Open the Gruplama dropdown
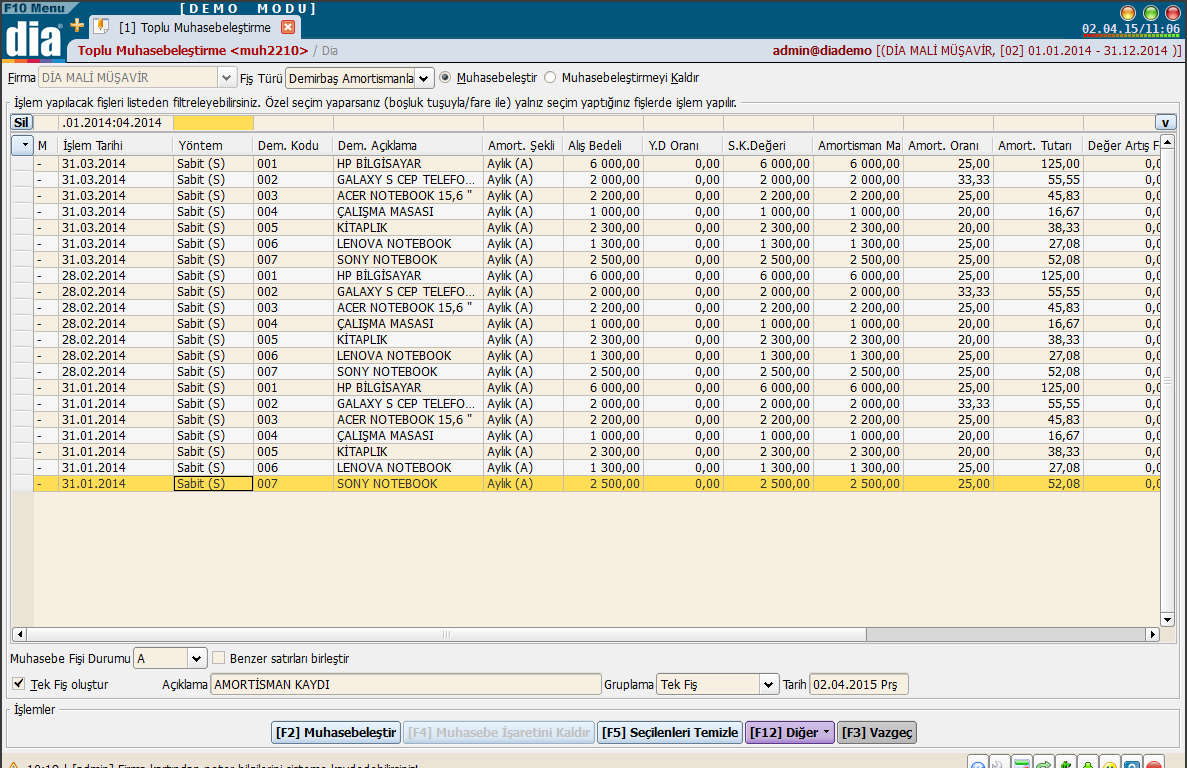This screenshot has height=768, width=1187. (768, 684)
